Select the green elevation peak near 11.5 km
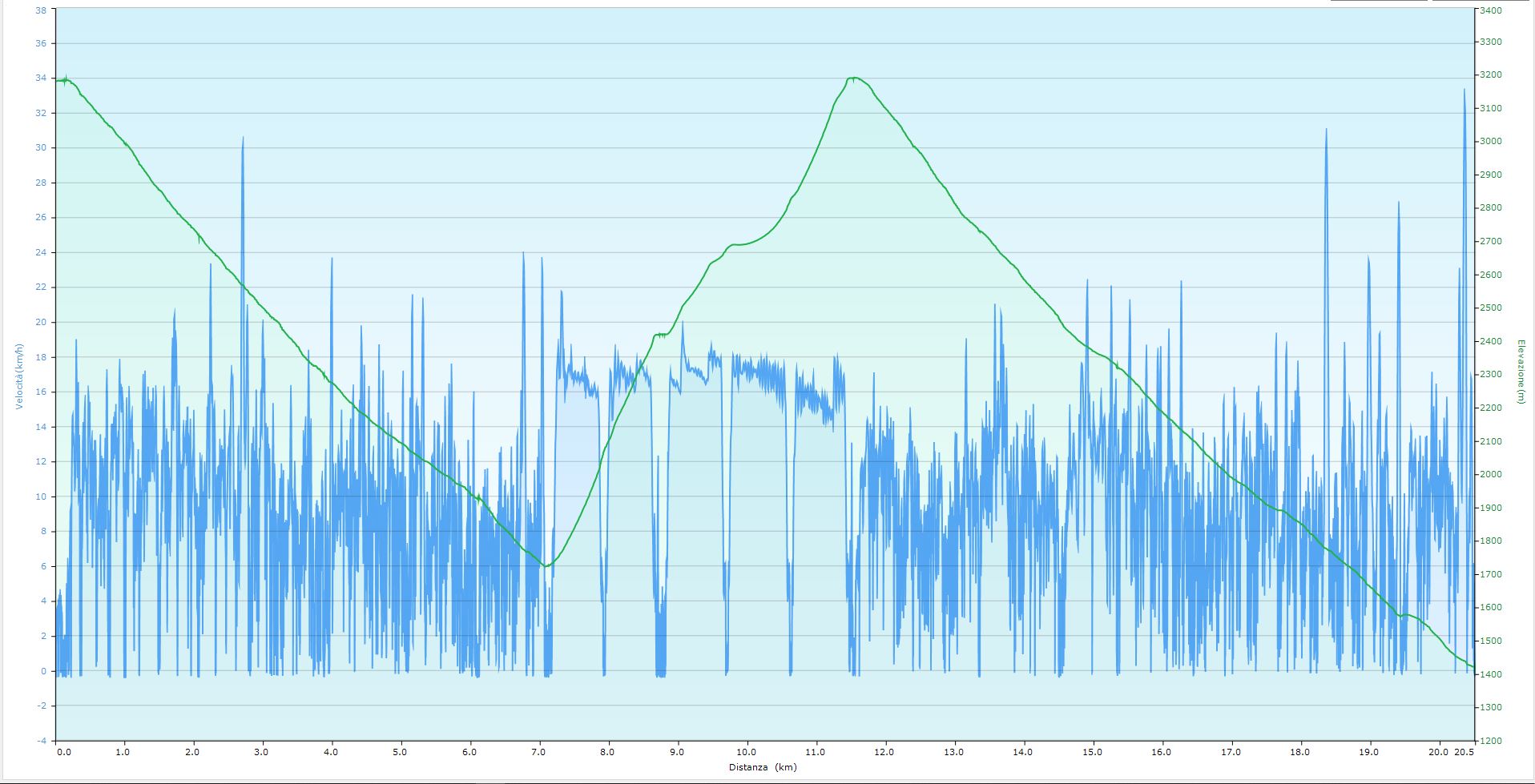The image size is (1535, 784). [854, 78]
